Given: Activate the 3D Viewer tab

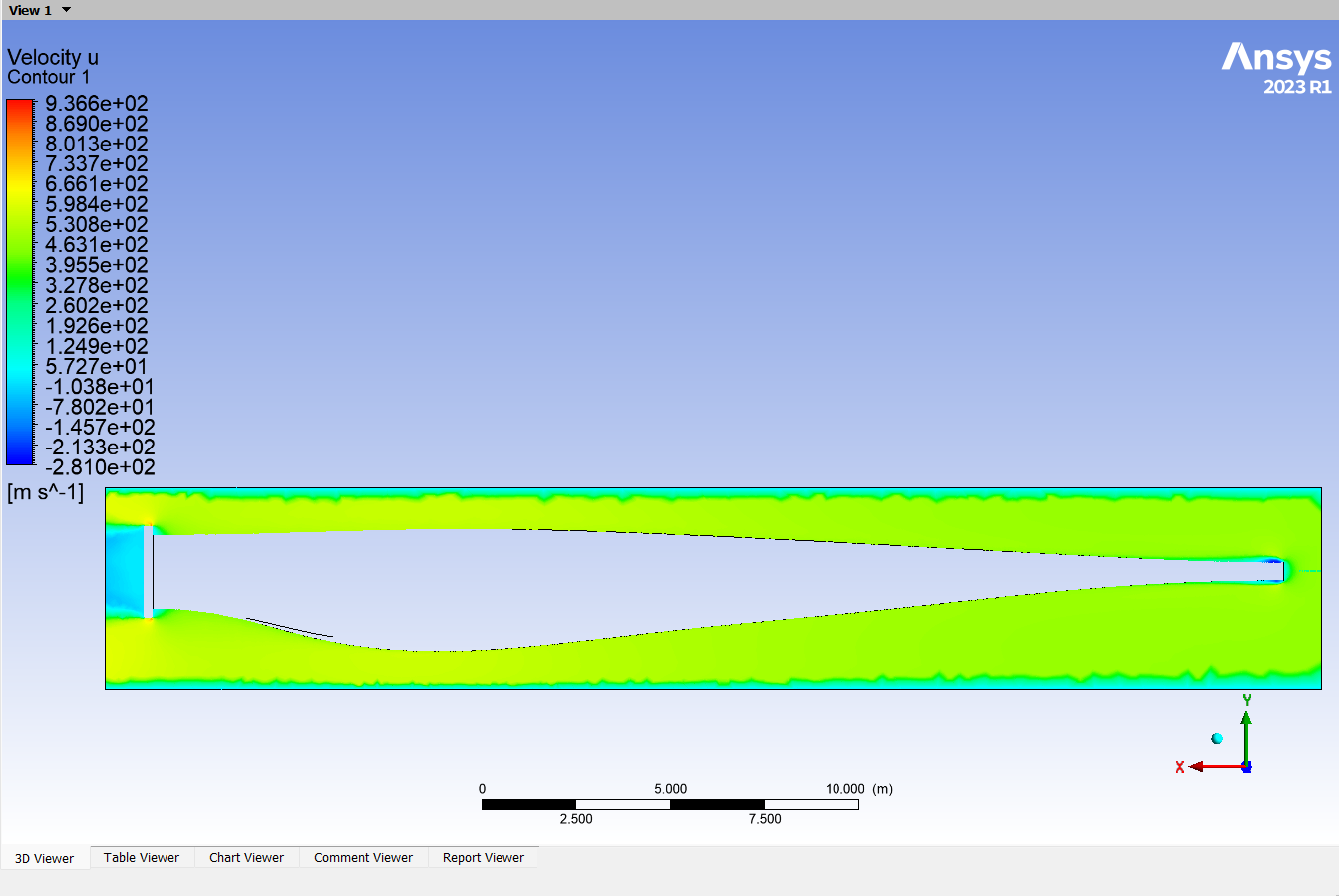Looking at the screenshot, I should tap(45, 858).
